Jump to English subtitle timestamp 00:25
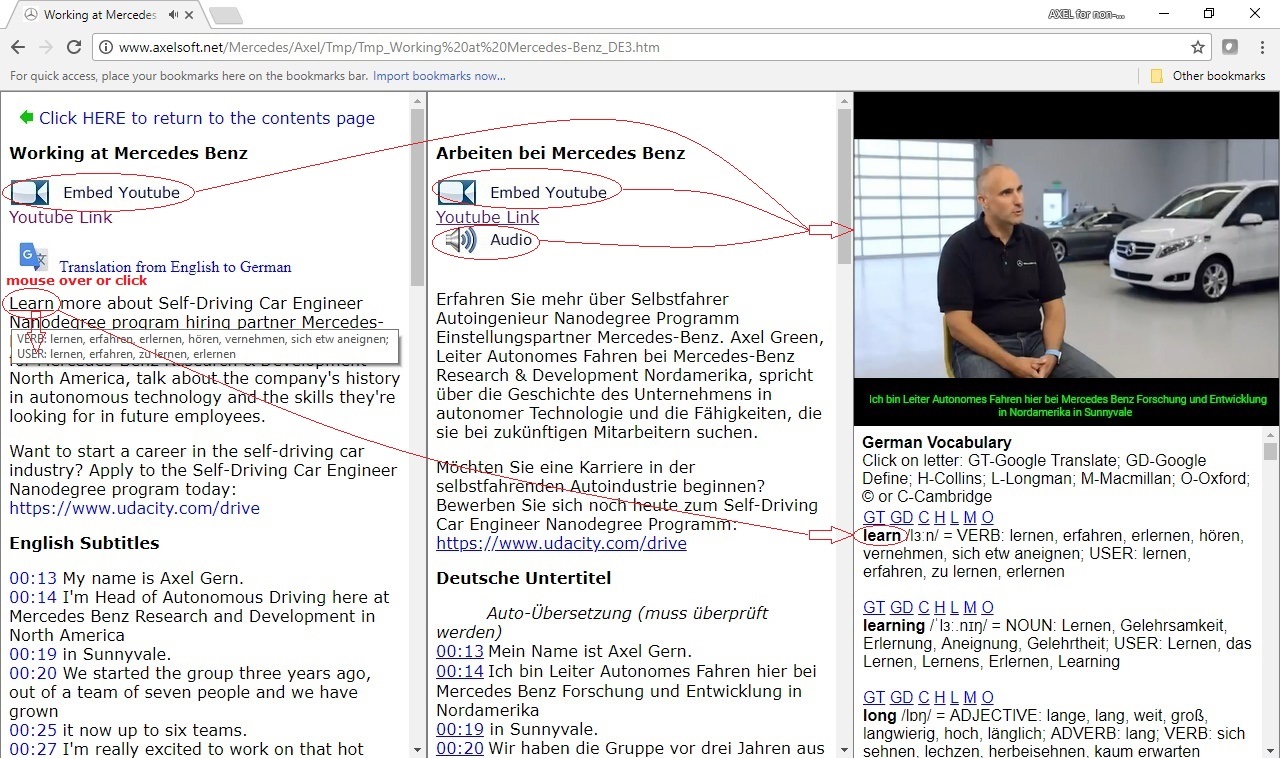This screenshot has height=758, width=1280. click(x=34, y=730)
